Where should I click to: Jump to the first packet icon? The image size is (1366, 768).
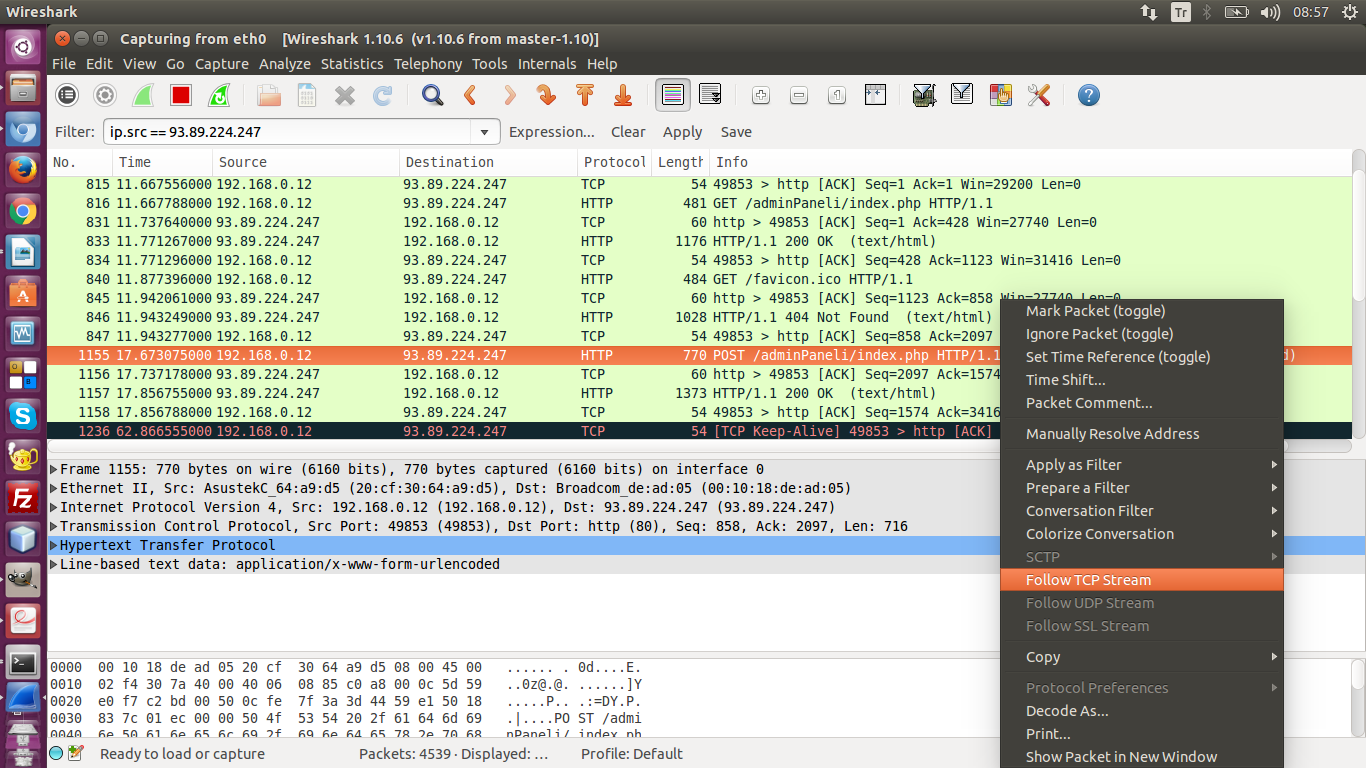(585, 96)
